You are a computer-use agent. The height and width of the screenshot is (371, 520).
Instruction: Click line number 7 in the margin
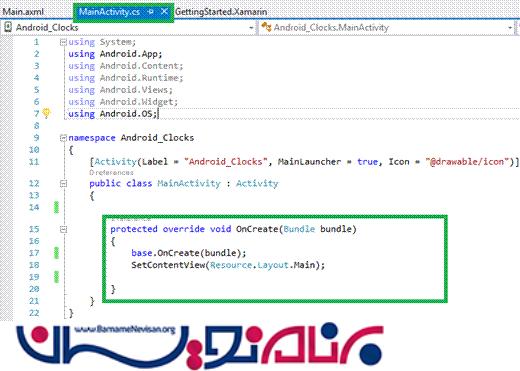36,114
